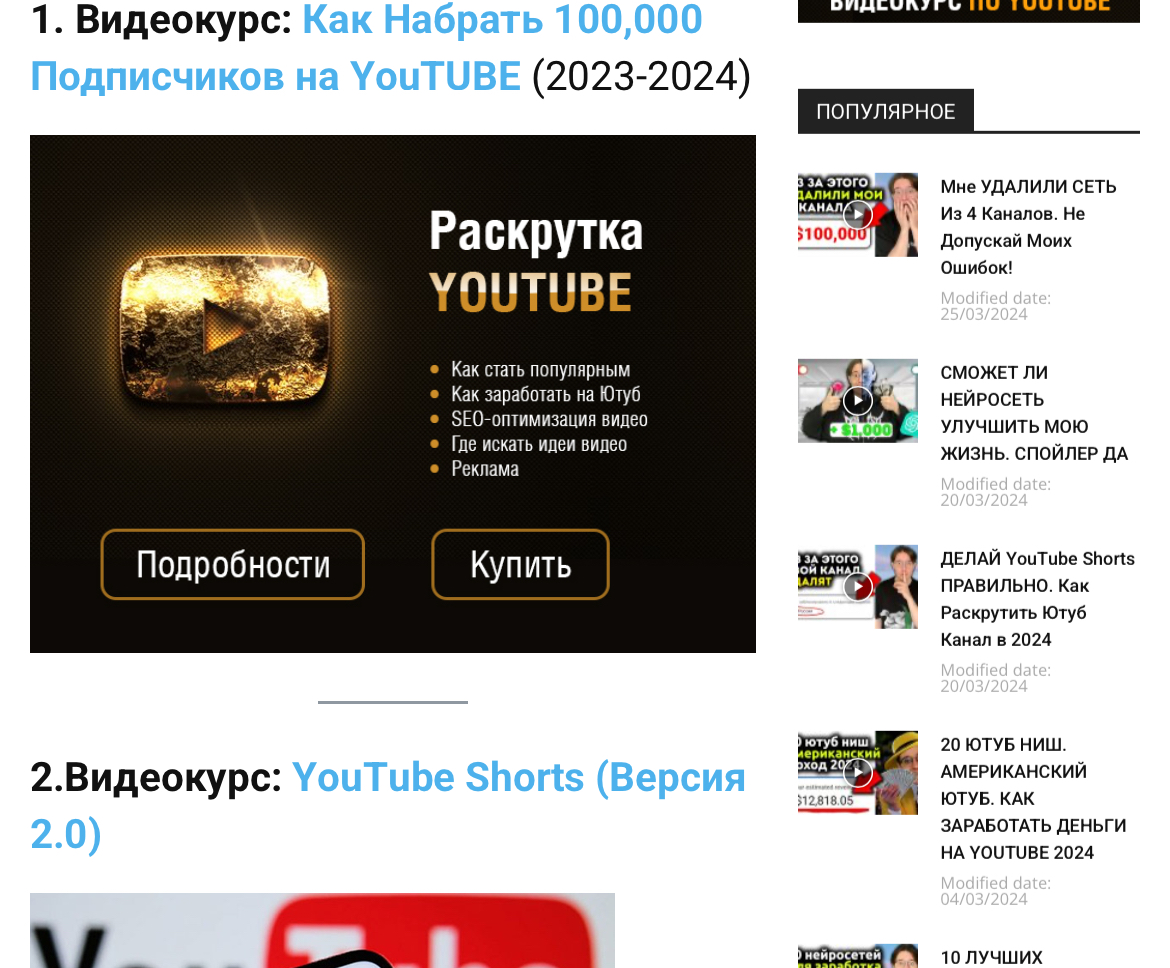The height and width of the screenshot is (968, 1170).
Task: Open the 'Как Набрать 100,000 Подписчиков на YouTUBE' link
Action: click(x=366, y=48)
